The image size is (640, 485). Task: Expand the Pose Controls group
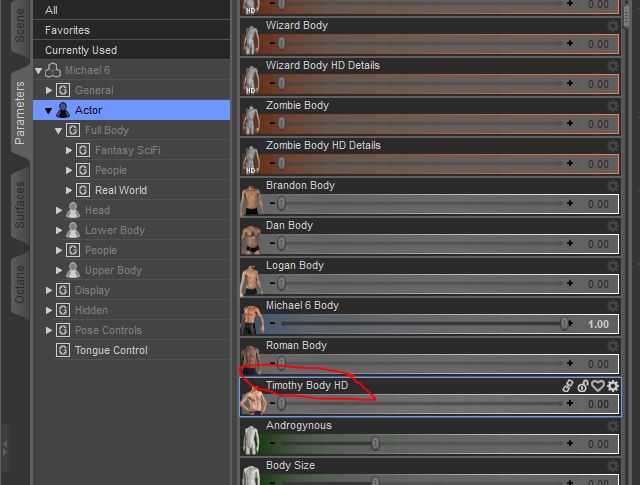[49, 330]
